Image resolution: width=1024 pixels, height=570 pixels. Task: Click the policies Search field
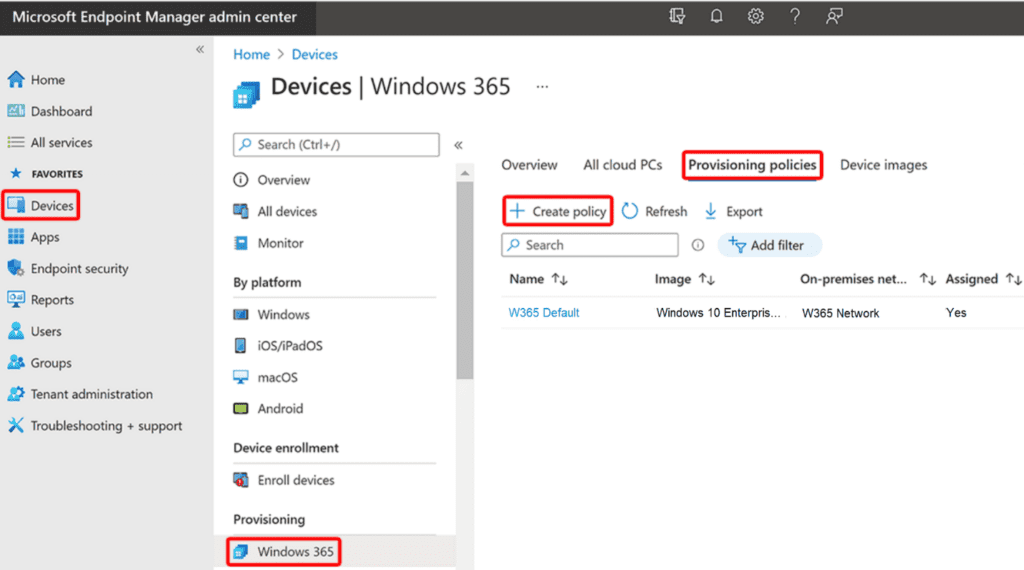pos(590,245)
